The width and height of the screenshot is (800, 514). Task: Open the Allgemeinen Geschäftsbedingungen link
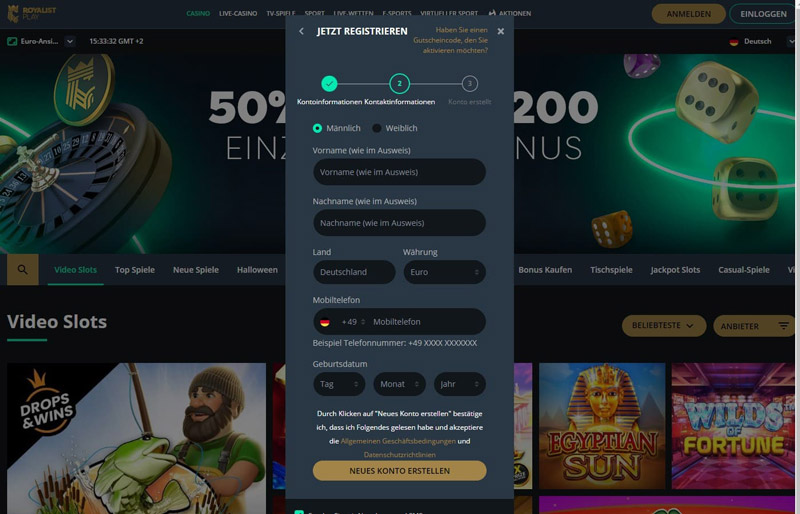[x=398, y=441]
